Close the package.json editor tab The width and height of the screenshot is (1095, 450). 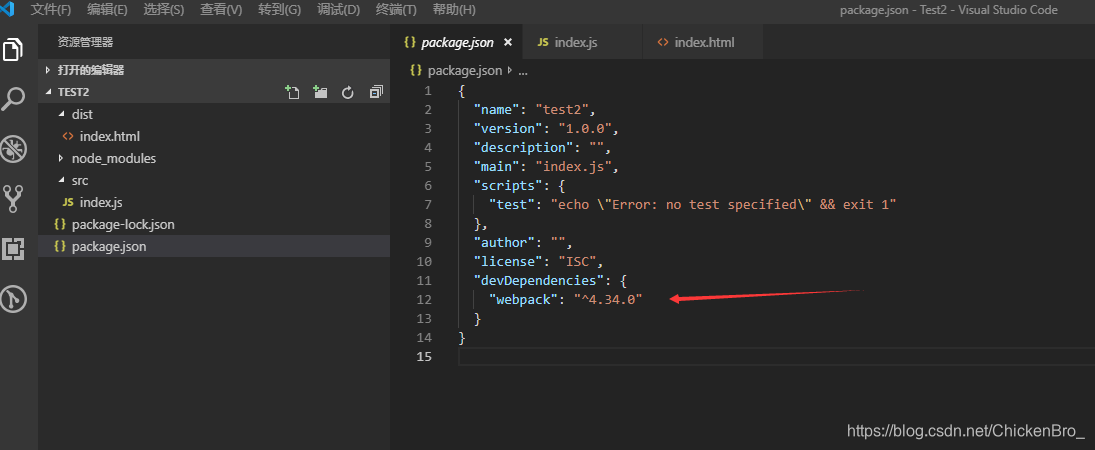508,42
